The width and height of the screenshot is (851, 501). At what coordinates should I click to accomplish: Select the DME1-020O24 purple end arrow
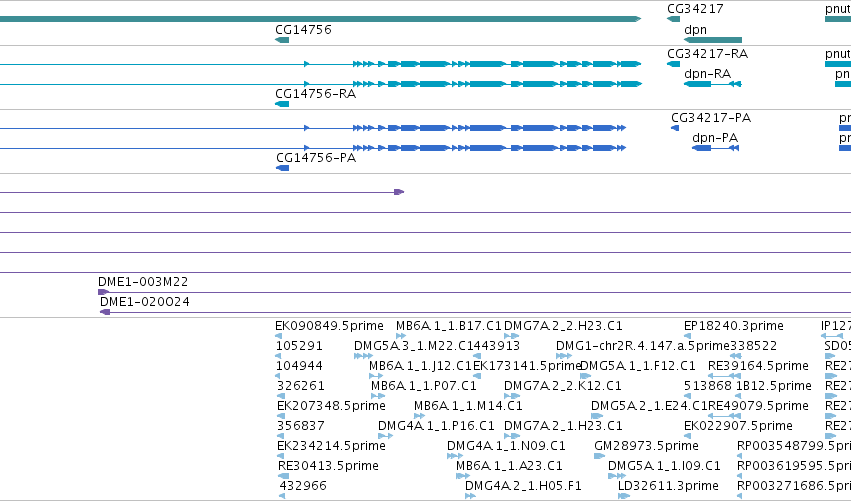105,312
